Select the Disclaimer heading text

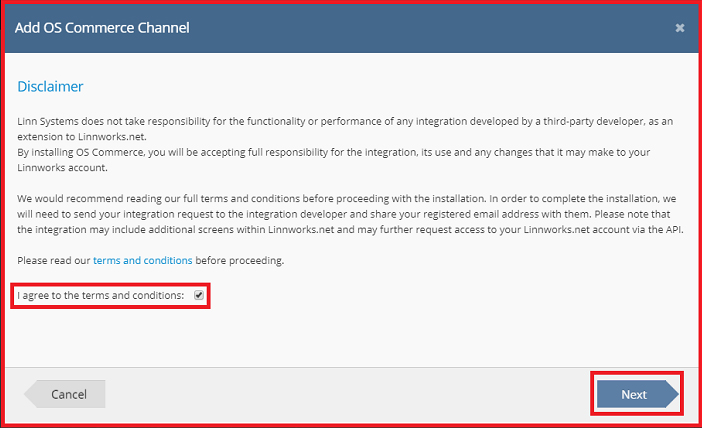[50, 86]
